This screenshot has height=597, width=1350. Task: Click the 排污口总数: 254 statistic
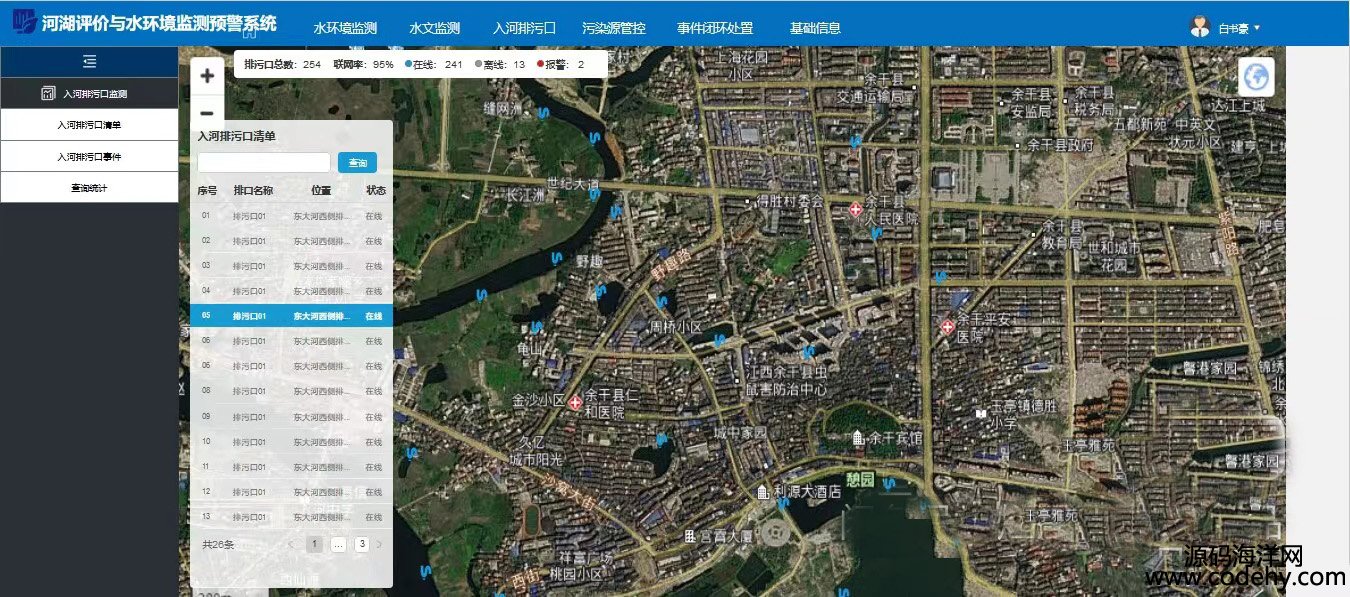pos(282,64)
